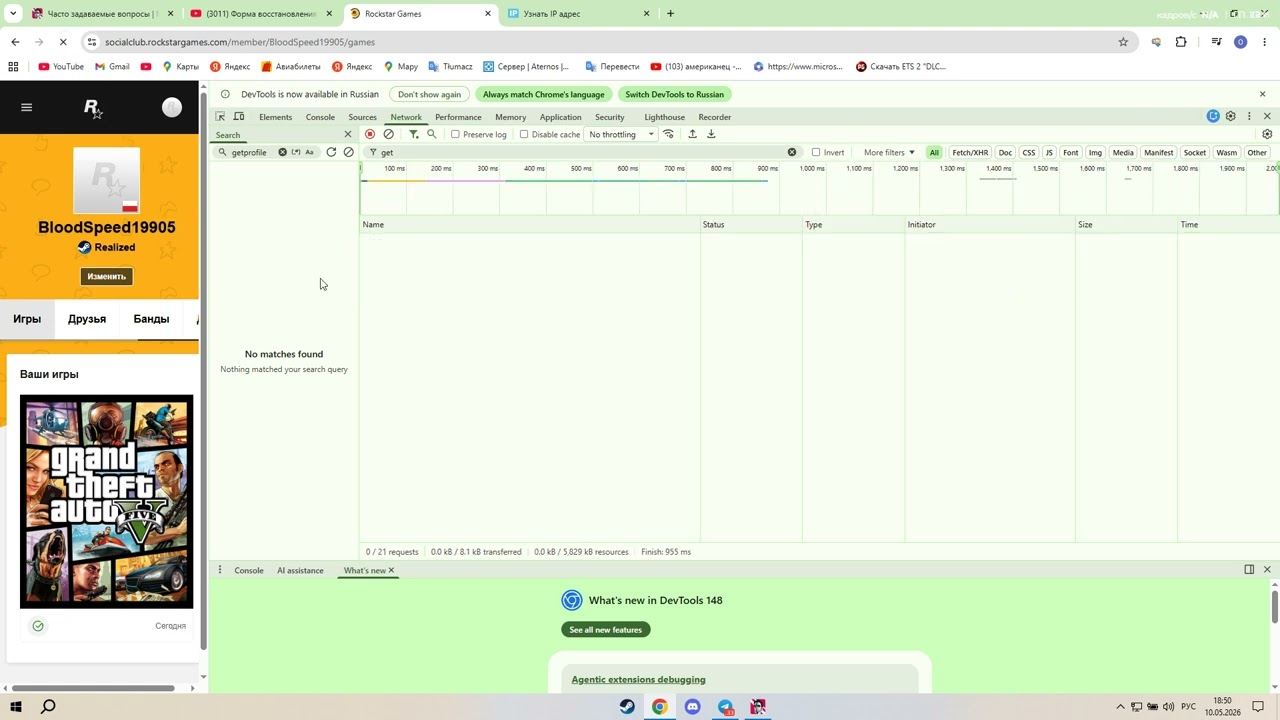
Task: Stop loading the page
Action: (63, 42)
